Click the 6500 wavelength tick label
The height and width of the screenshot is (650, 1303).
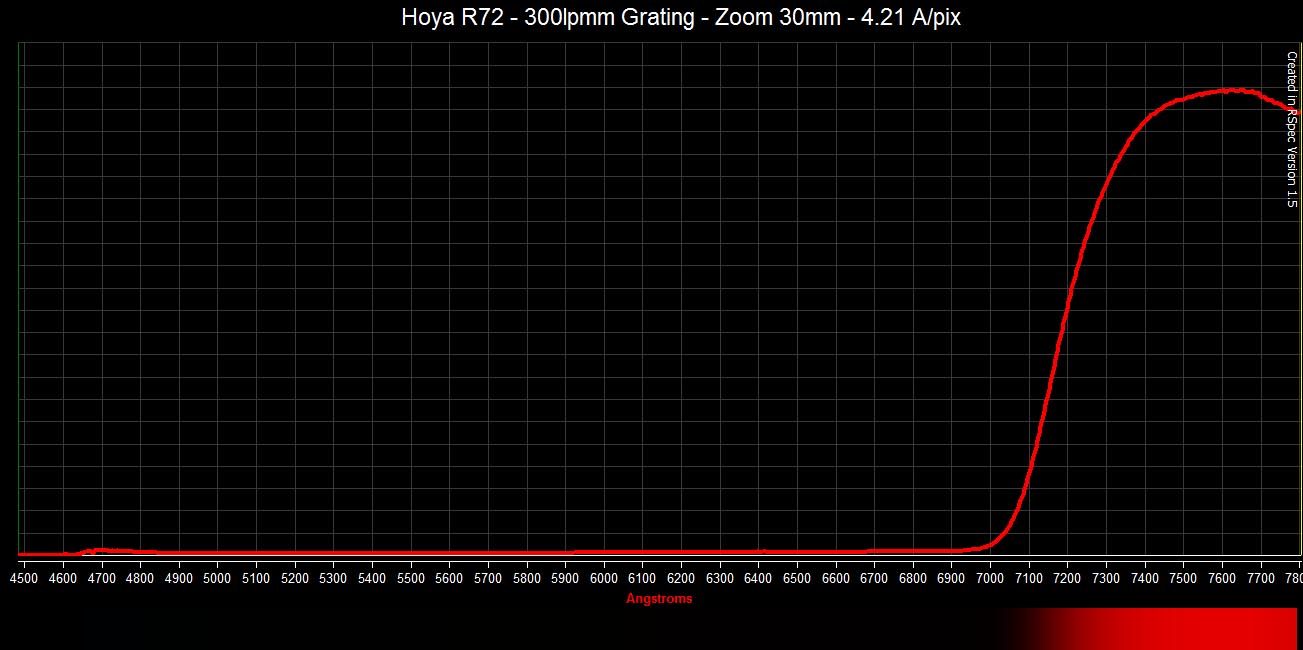pyautogui.click(x=796, y=578)
